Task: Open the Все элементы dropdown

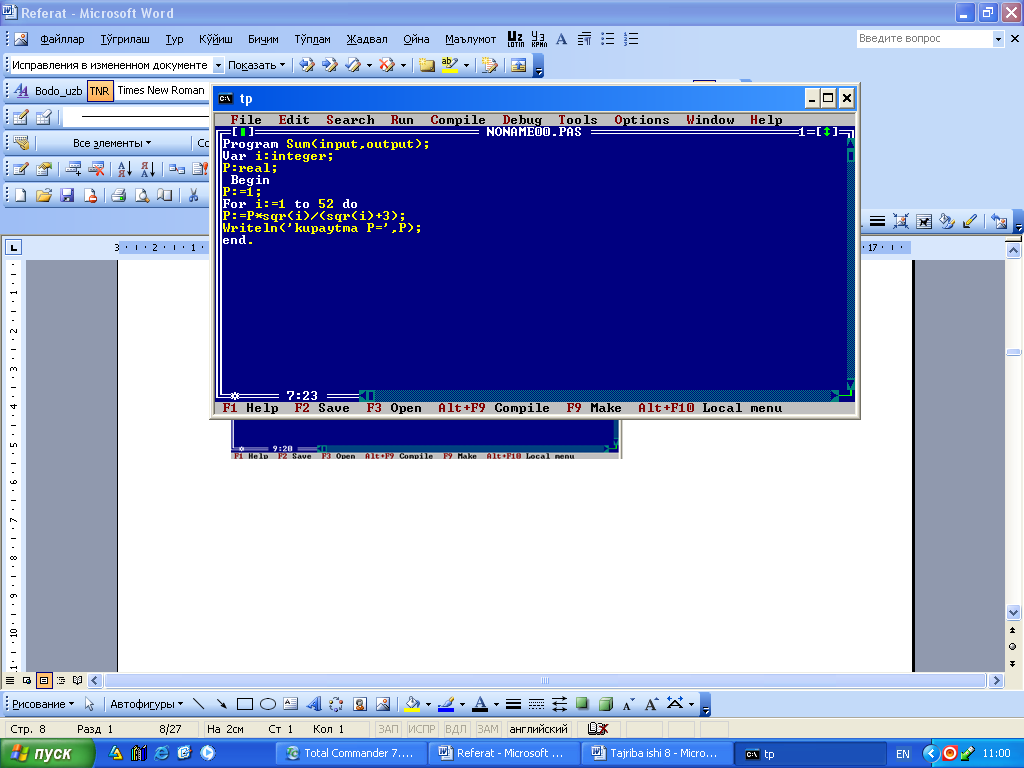Action: point(110,143)
